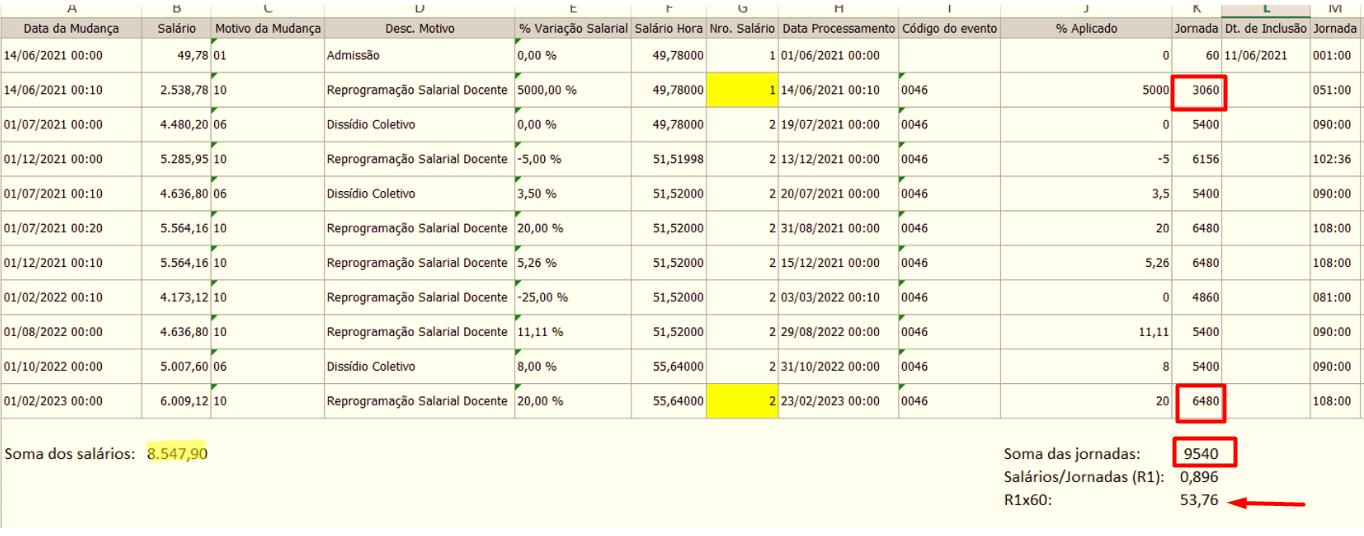The width and height of the screenshot is (1364, 536).
Task: Click the processing date '23/02/2023 00:00'
Action: (838, 401)
